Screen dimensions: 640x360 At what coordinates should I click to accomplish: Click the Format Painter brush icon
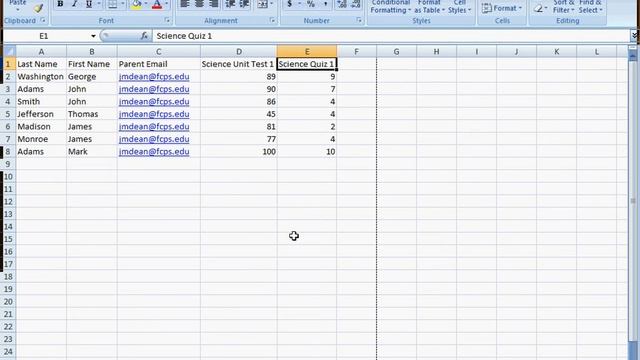pyautogui.click(x=38, y=8)
